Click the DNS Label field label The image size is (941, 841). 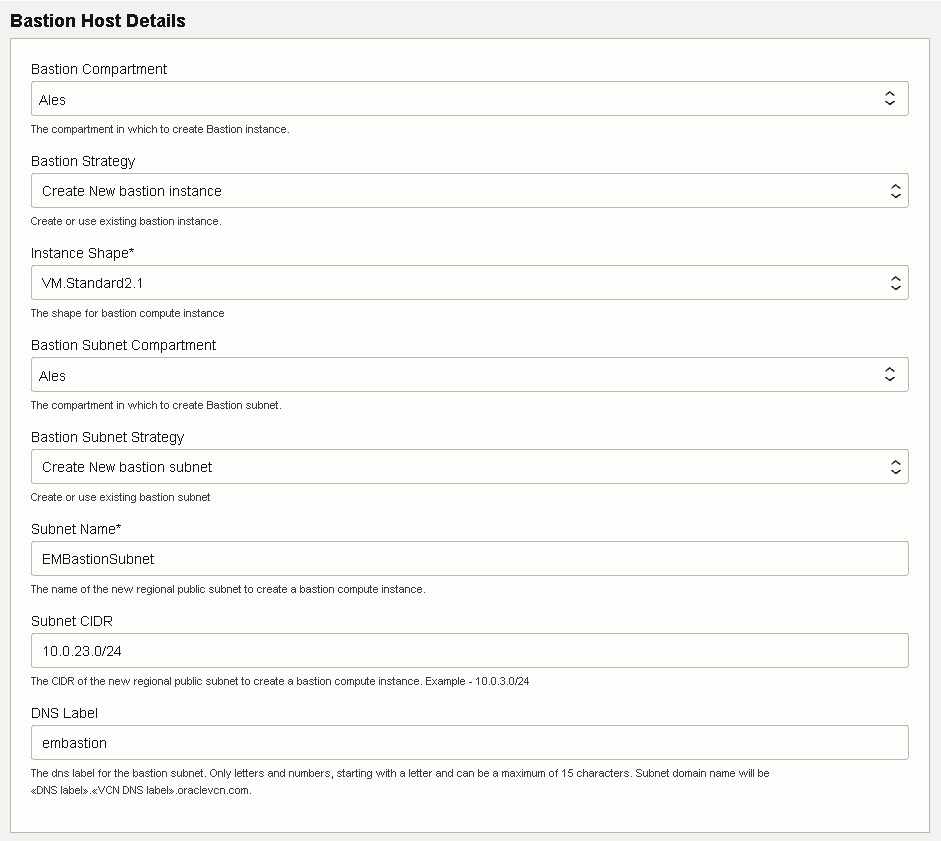coord(64,713)
